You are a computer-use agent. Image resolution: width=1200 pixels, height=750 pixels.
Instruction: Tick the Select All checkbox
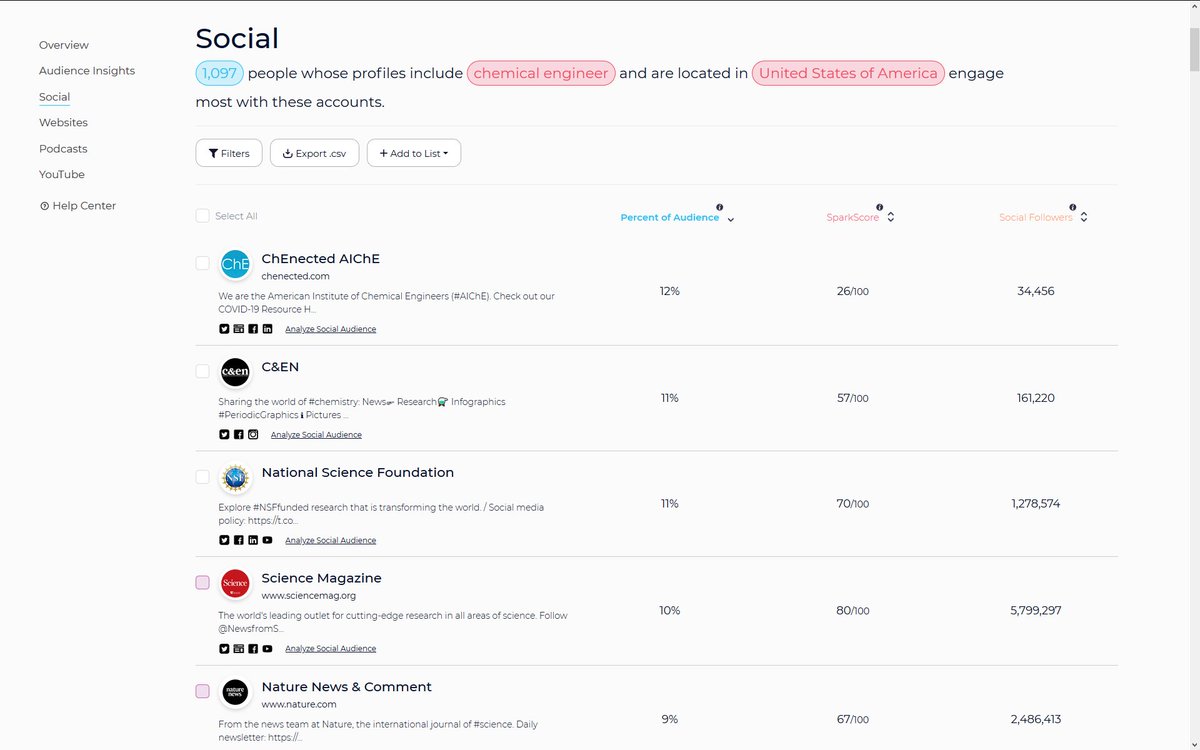pos(203,216)
